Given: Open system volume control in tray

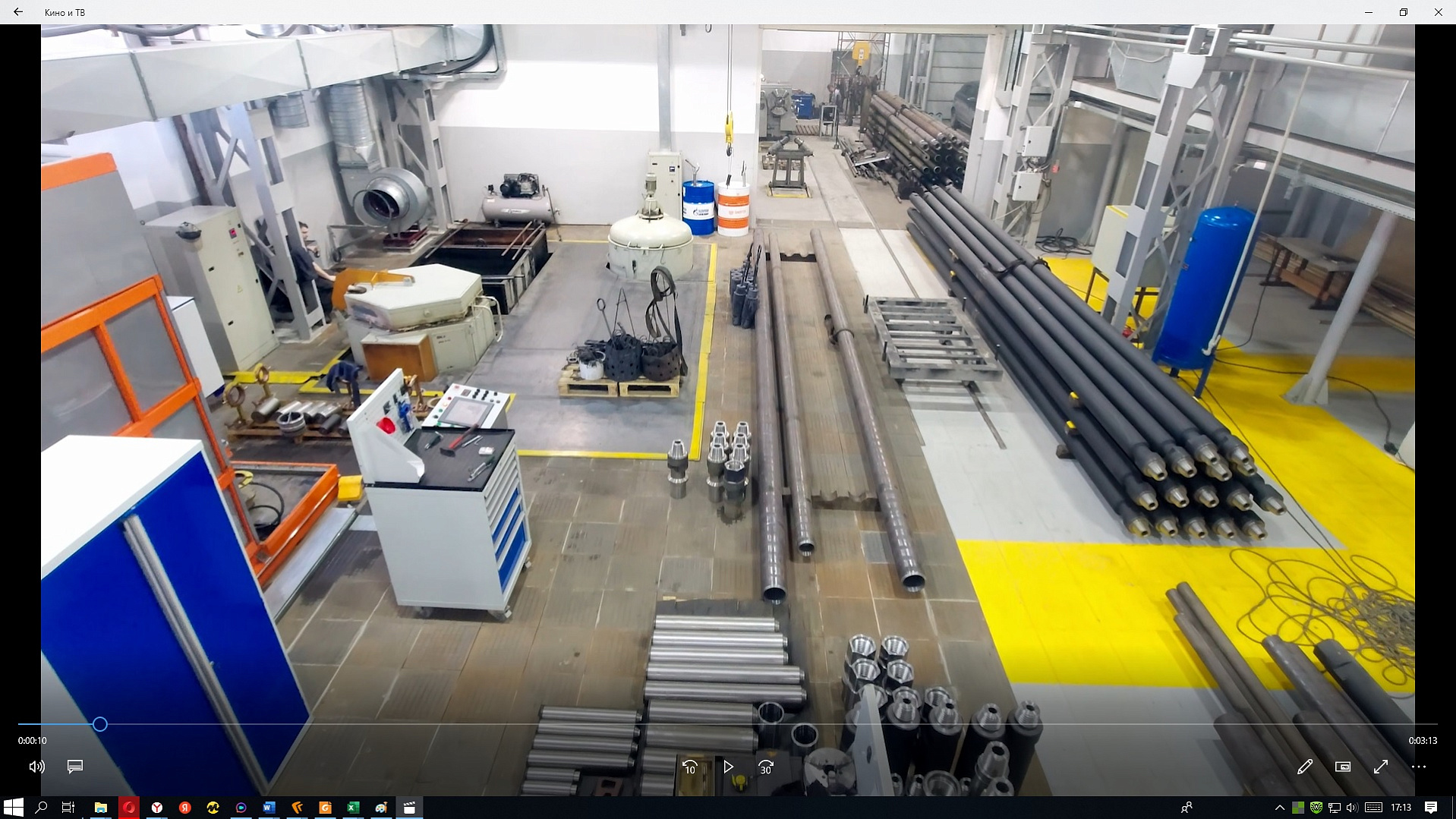Looking at the screenshot, I should click(x=1352, y=808).
